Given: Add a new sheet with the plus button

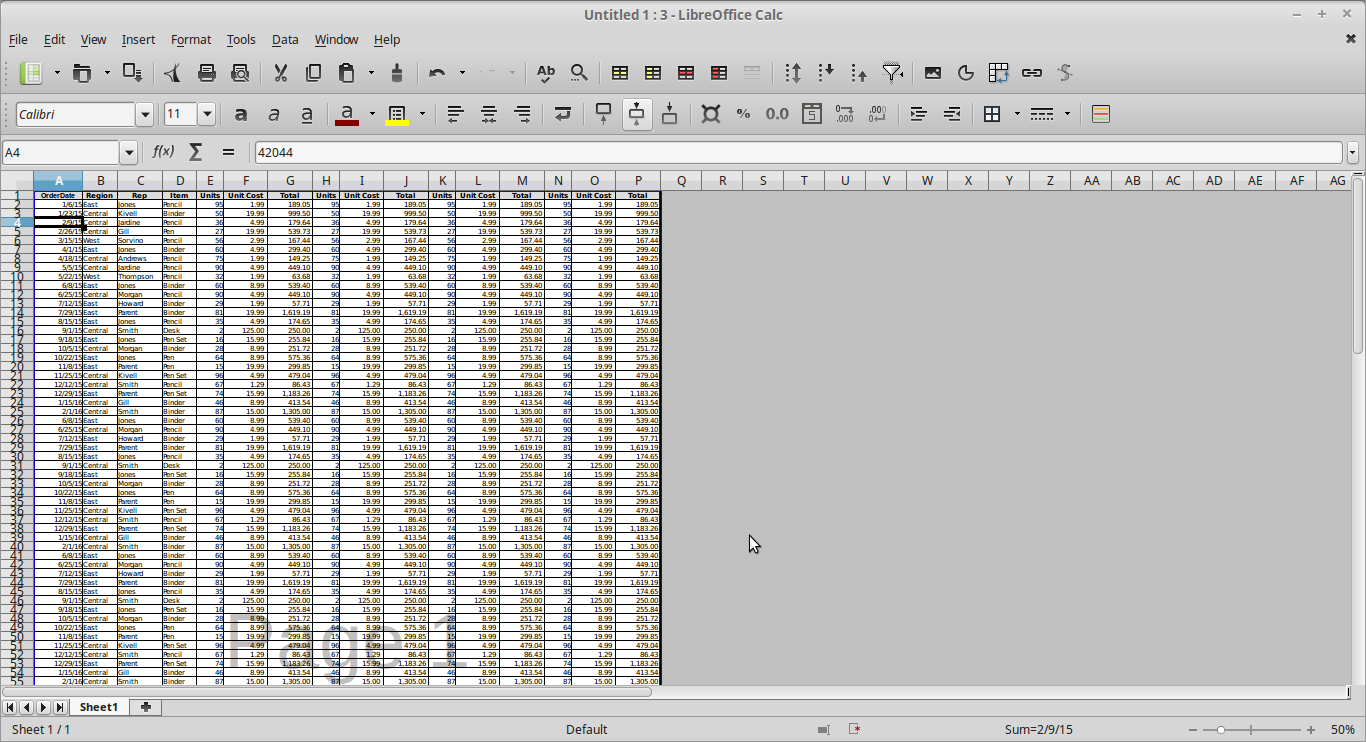Looking at the screenshot, I should click(x=146, y=707).
